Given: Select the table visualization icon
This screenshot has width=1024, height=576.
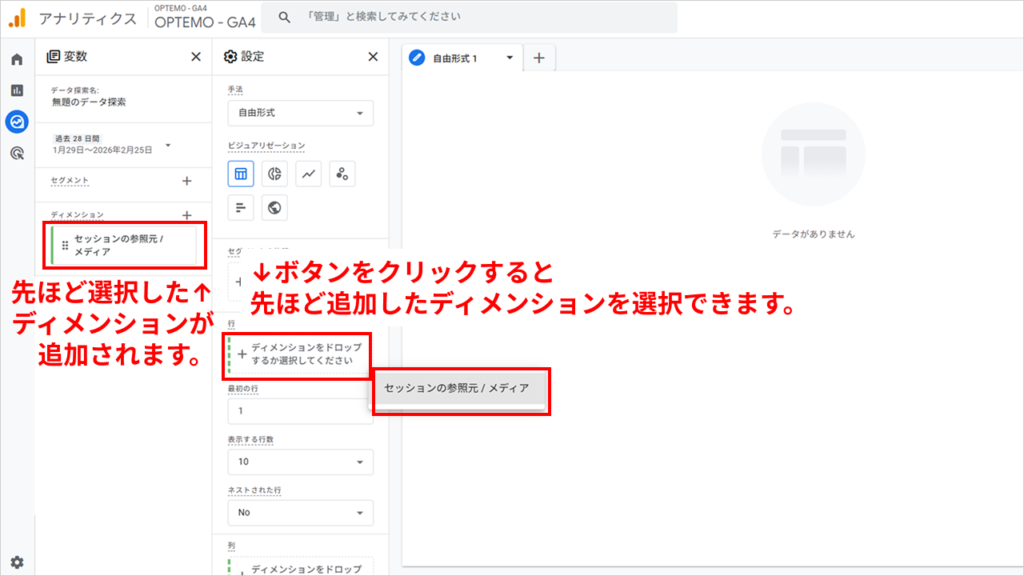Looking at the screenshot, I should [240, 173].
